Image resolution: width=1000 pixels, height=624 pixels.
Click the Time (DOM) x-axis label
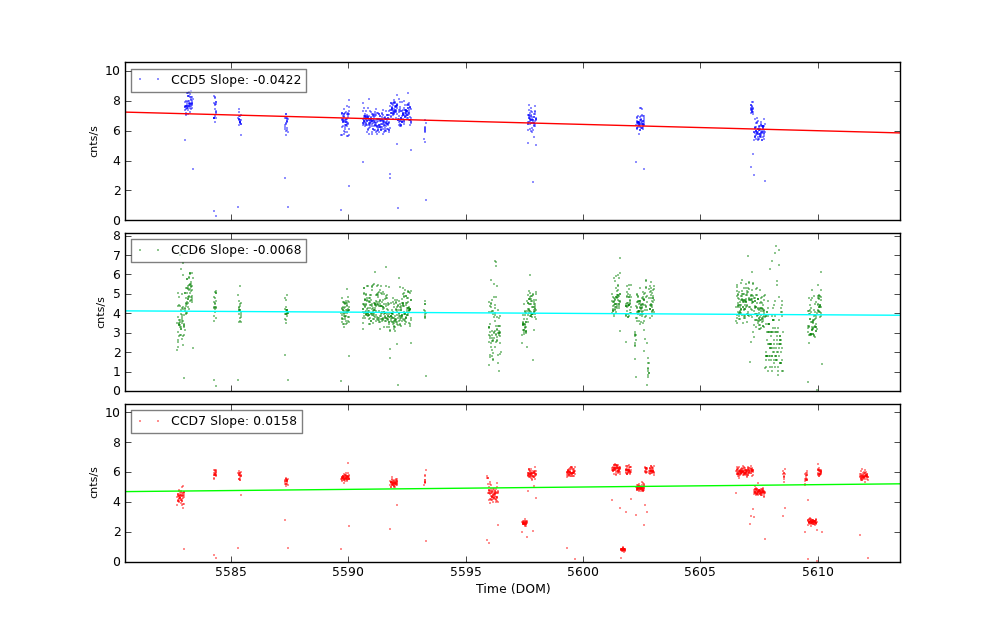[512, 589]
